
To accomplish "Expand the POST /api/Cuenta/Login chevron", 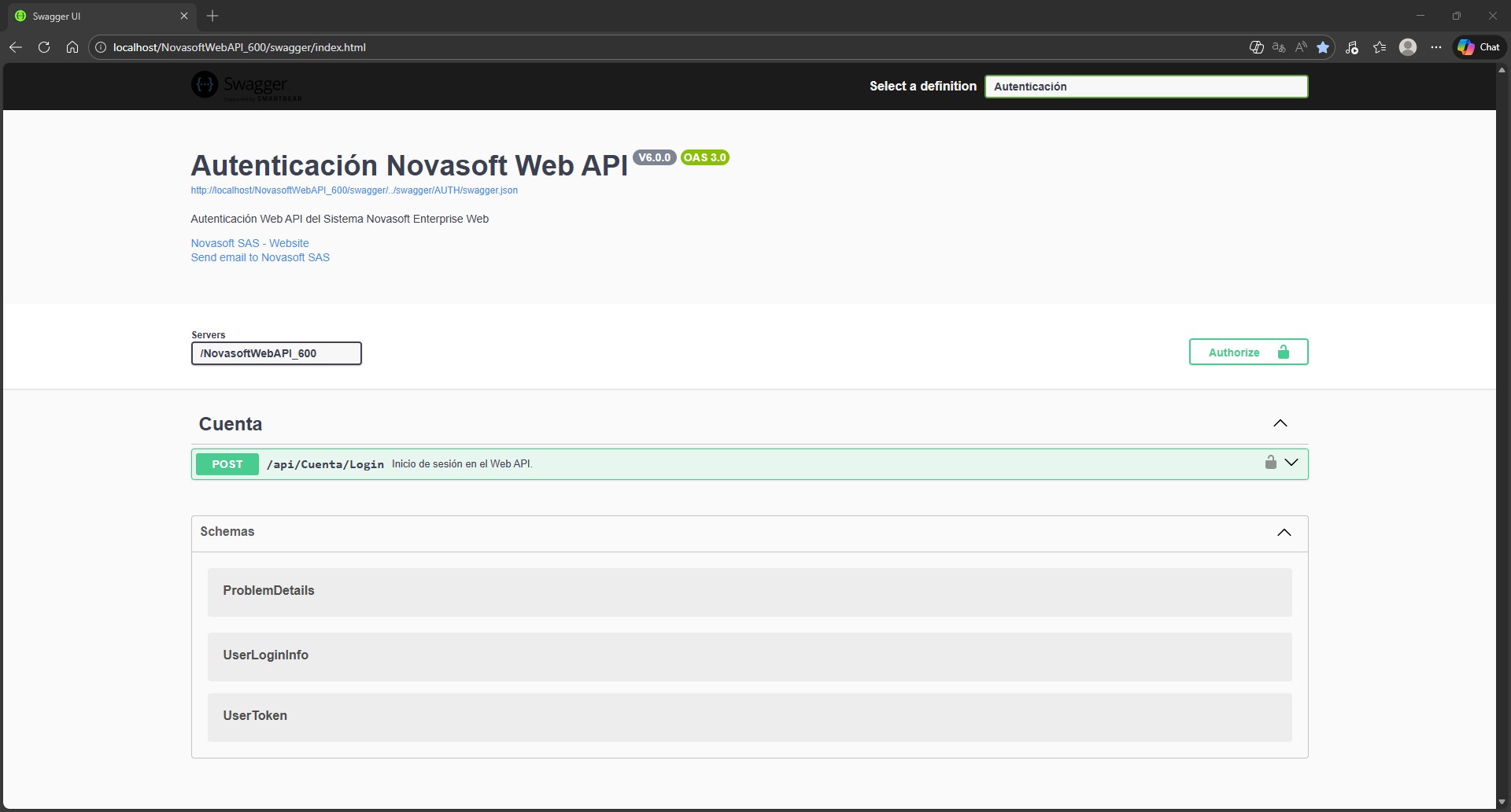I will 1291,463.
